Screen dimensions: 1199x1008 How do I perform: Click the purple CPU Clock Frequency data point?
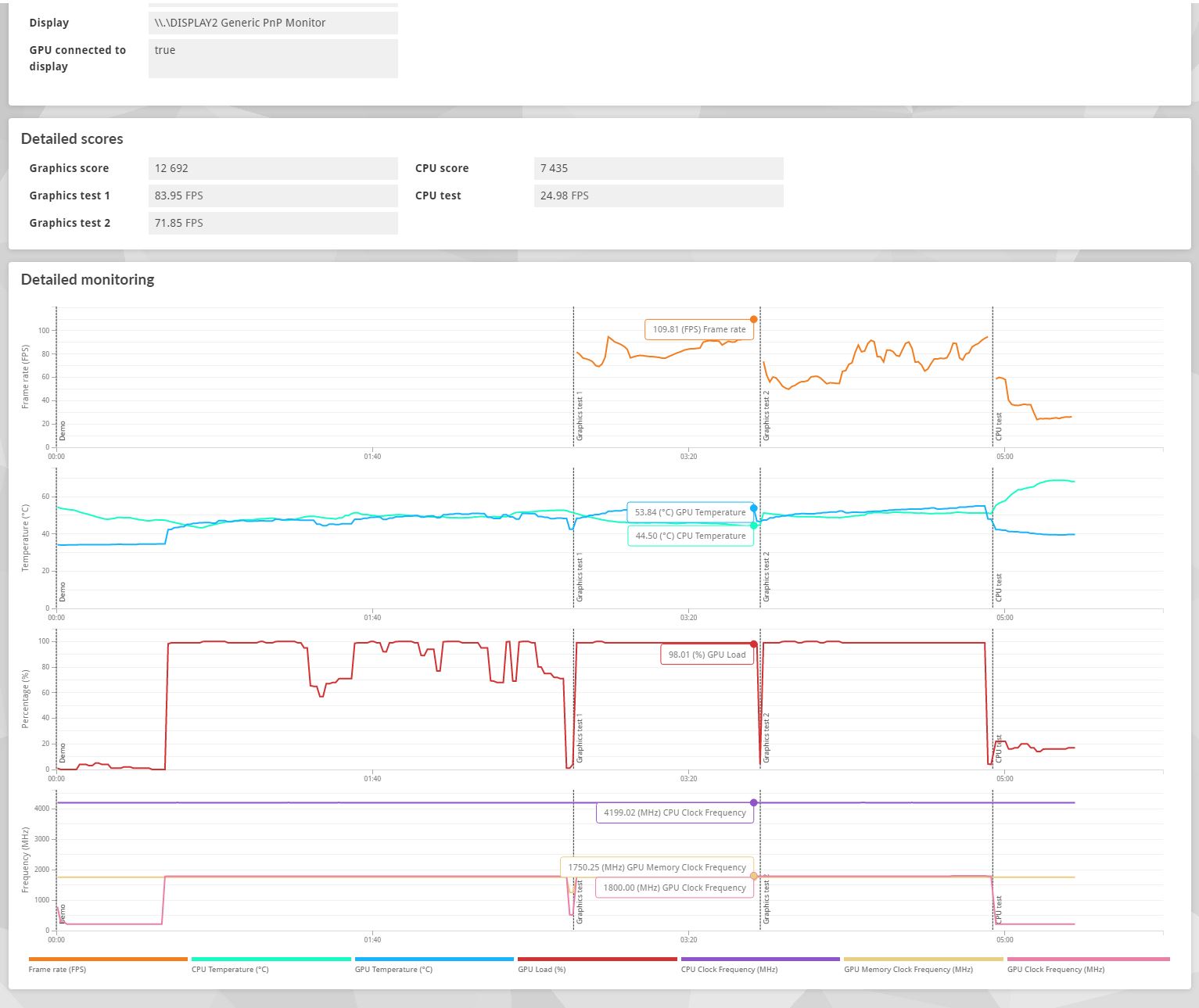point(754,802)
